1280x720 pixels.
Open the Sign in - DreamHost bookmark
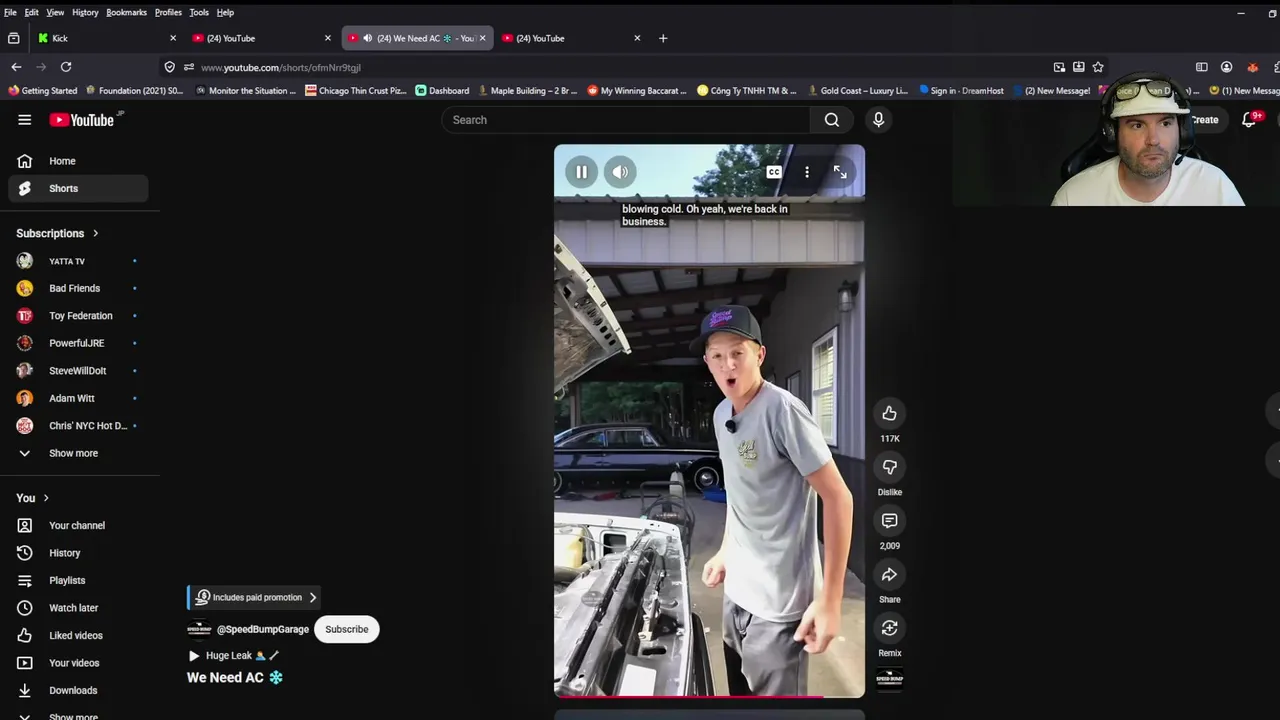(961, 90)
